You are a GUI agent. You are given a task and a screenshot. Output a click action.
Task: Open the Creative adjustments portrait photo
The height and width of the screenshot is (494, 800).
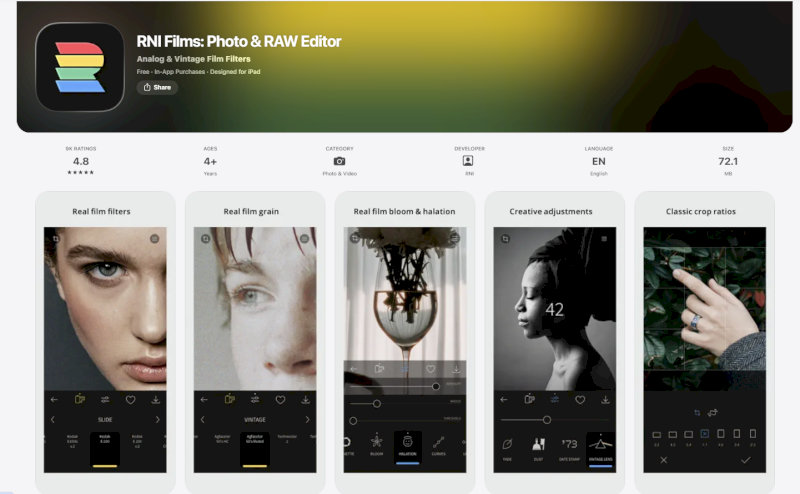pos(555,309)
